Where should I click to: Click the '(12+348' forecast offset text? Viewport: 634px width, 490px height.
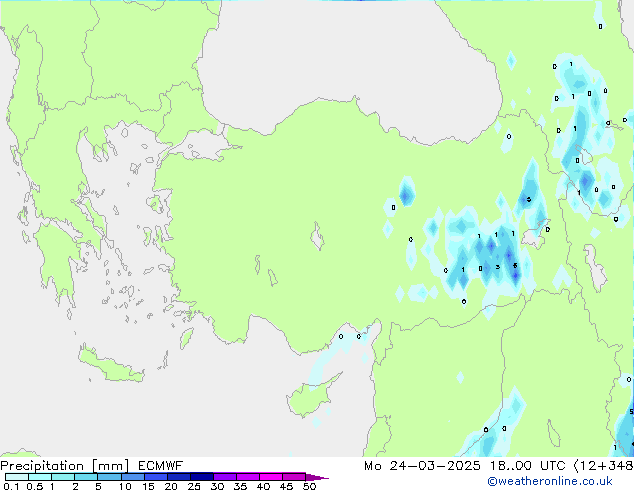[604, 466]
